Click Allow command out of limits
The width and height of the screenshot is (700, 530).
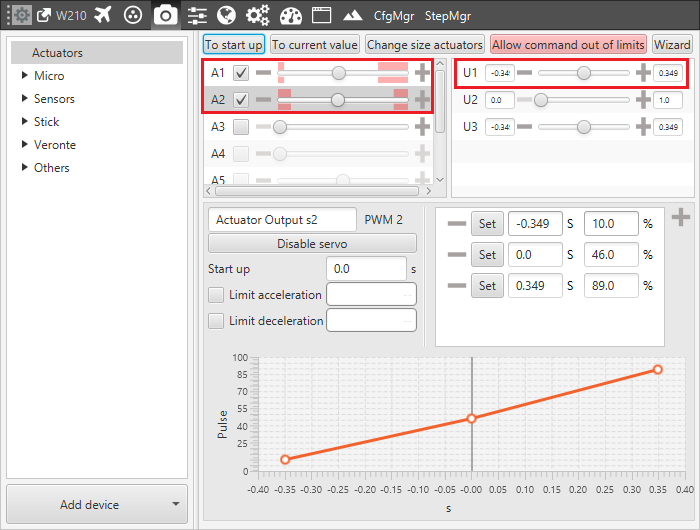click(x=568, y=45)
